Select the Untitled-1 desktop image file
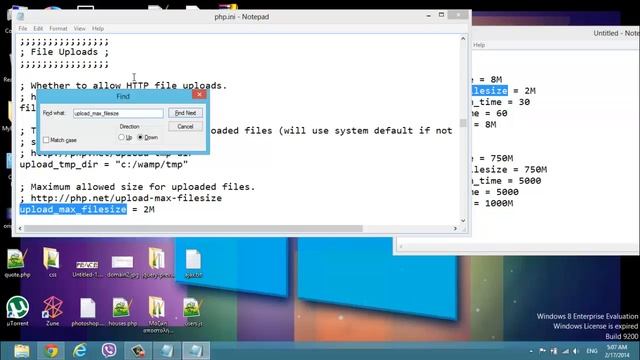 (x=87, y=267)
